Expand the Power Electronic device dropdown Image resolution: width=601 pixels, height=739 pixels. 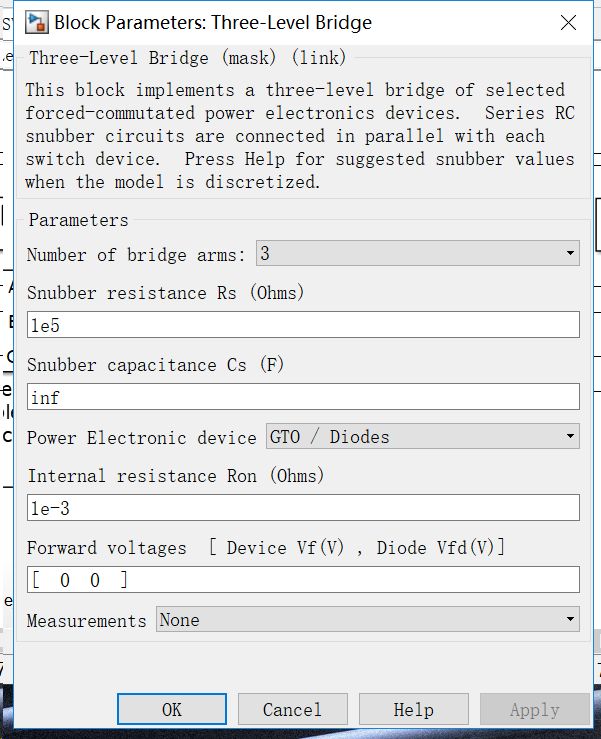pos(422,437)
